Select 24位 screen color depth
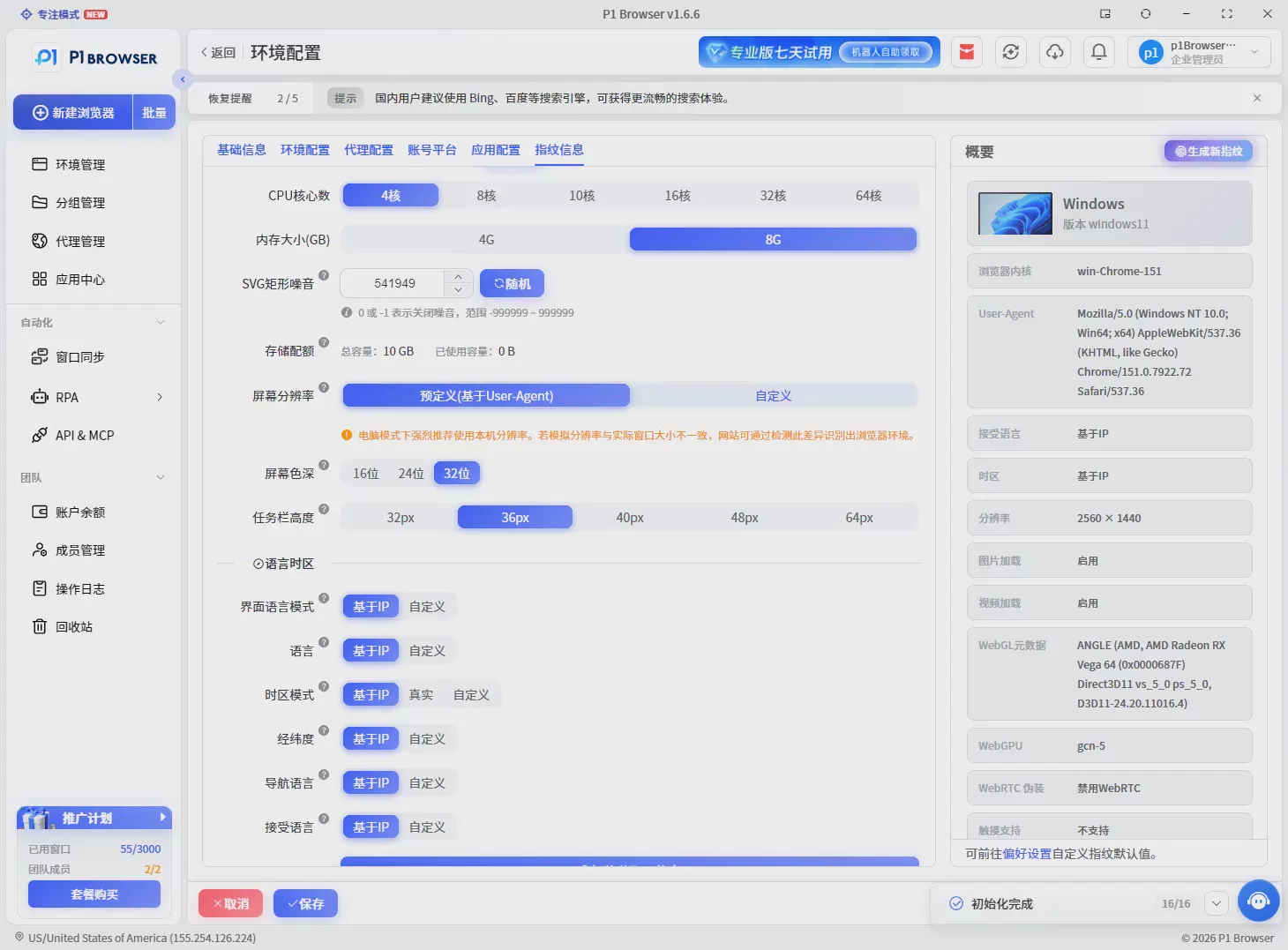1288x950 pixels. pos(411,474)
